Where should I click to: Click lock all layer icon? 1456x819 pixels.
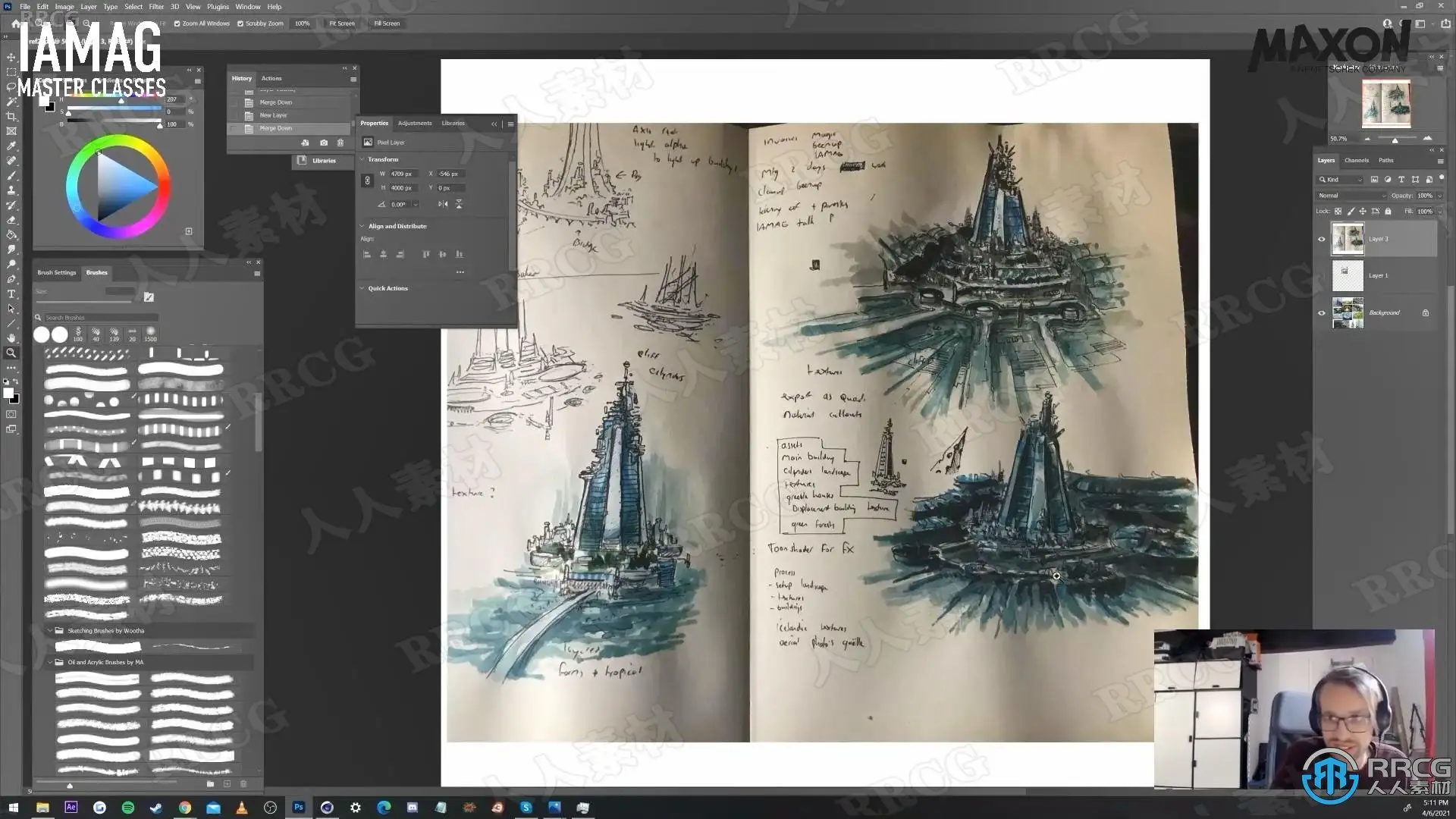[1388, 212]
